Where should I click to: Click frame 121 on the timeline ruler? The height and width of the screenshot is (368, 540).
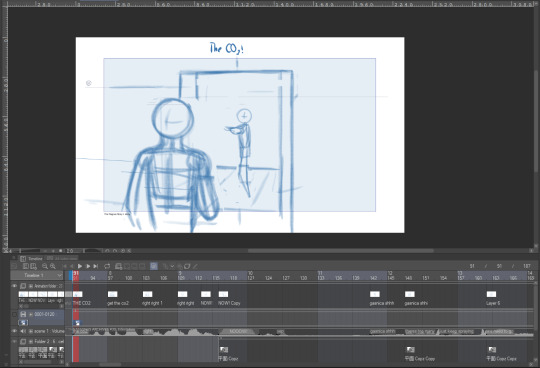[x=250, y=278]
